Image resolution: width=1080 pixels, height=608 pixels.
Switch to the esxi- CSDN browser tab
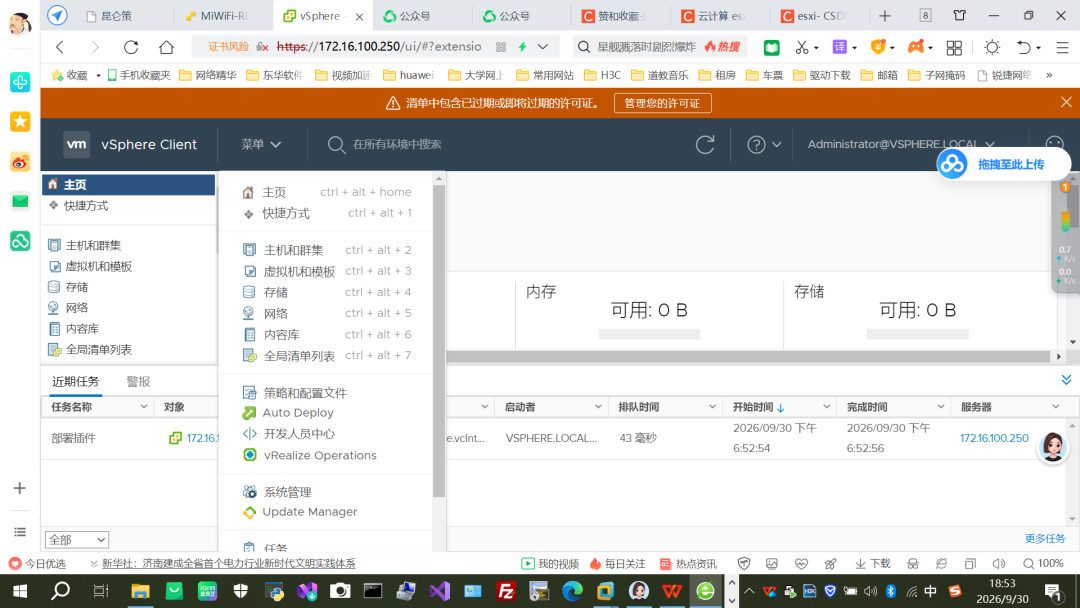click(818, 16)
